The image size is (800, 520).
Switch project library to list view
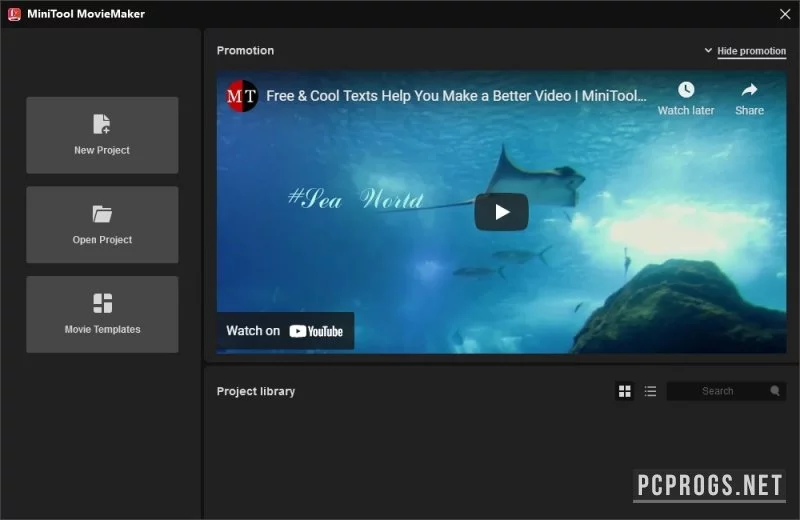click(650, 391)
